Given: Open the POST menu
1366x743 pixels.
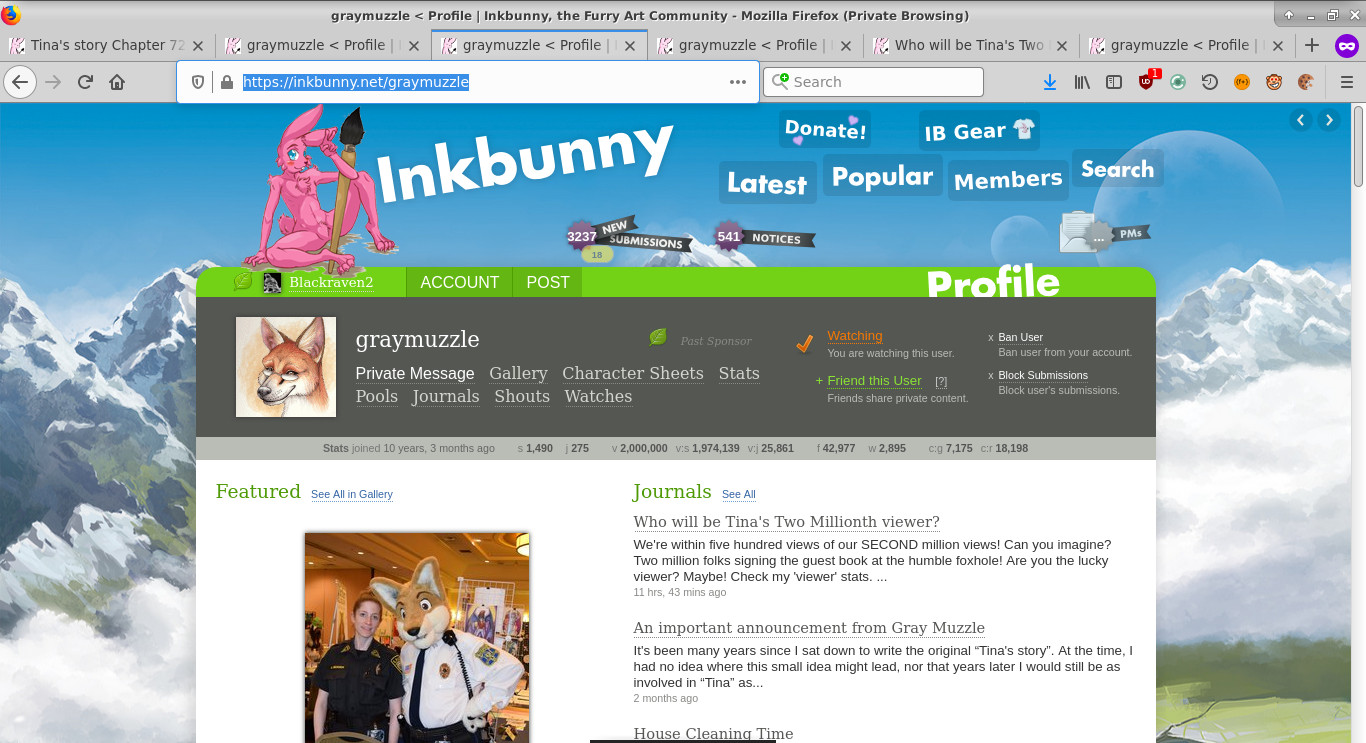Looking at the screenshot, I should coord(548,282).
